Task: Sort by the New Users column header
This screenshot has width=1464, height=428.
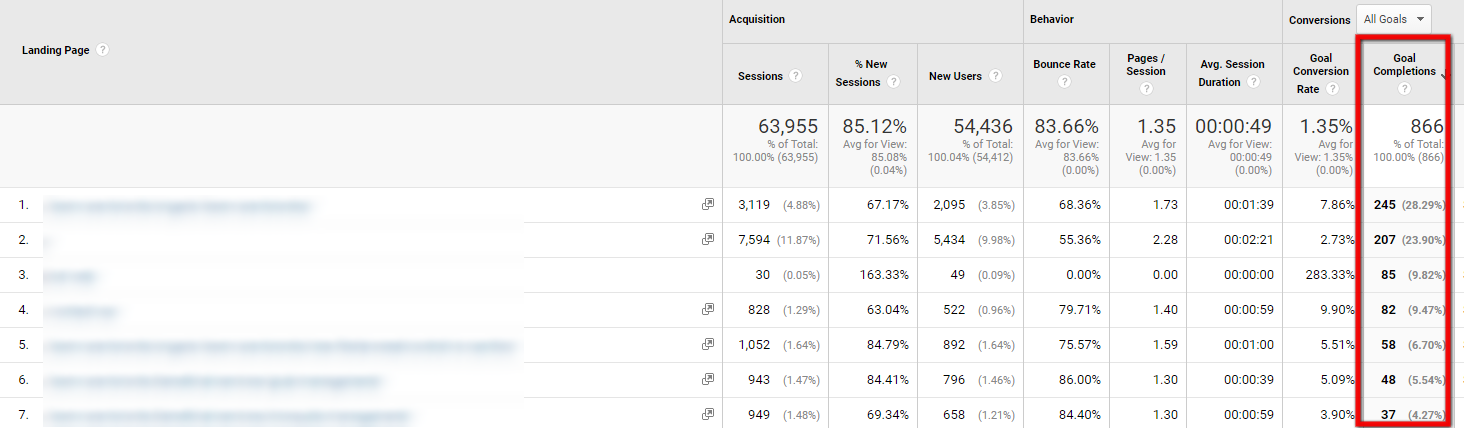Action: [x=954, y=76]
